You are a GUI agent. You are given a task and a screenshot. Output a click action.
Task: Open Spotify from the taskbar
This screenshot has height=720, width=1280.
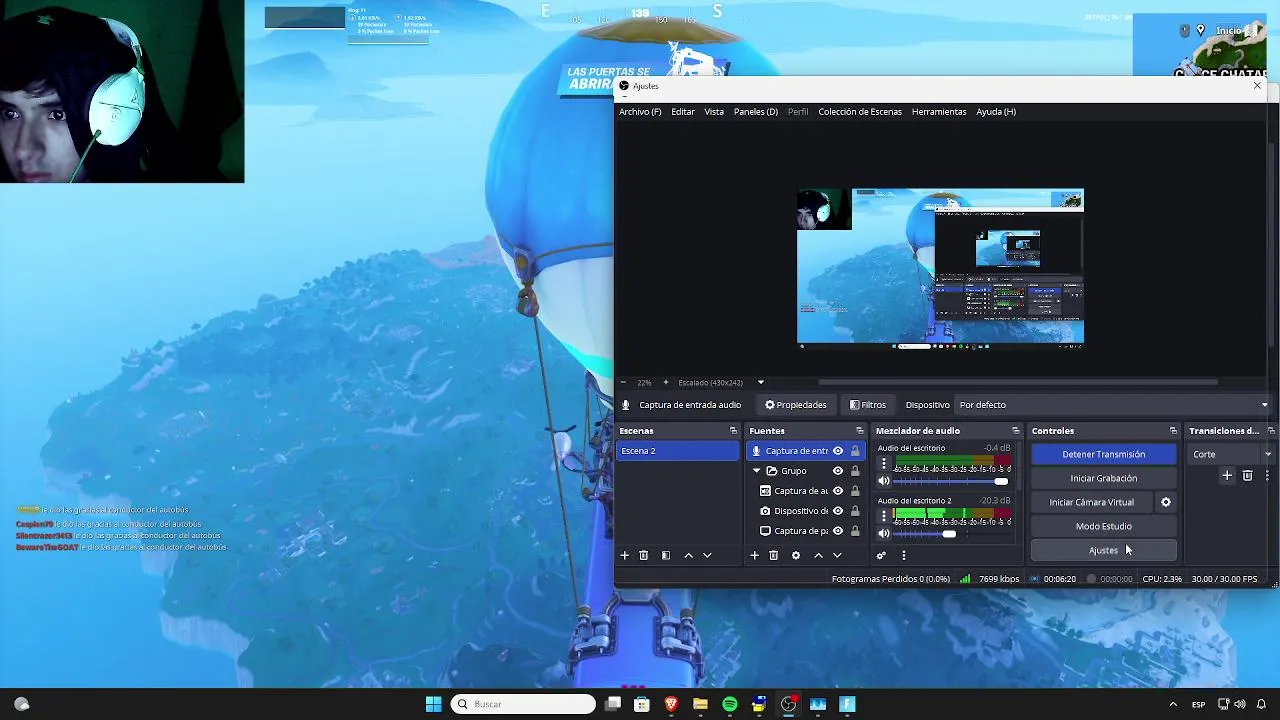click(730, 704)
